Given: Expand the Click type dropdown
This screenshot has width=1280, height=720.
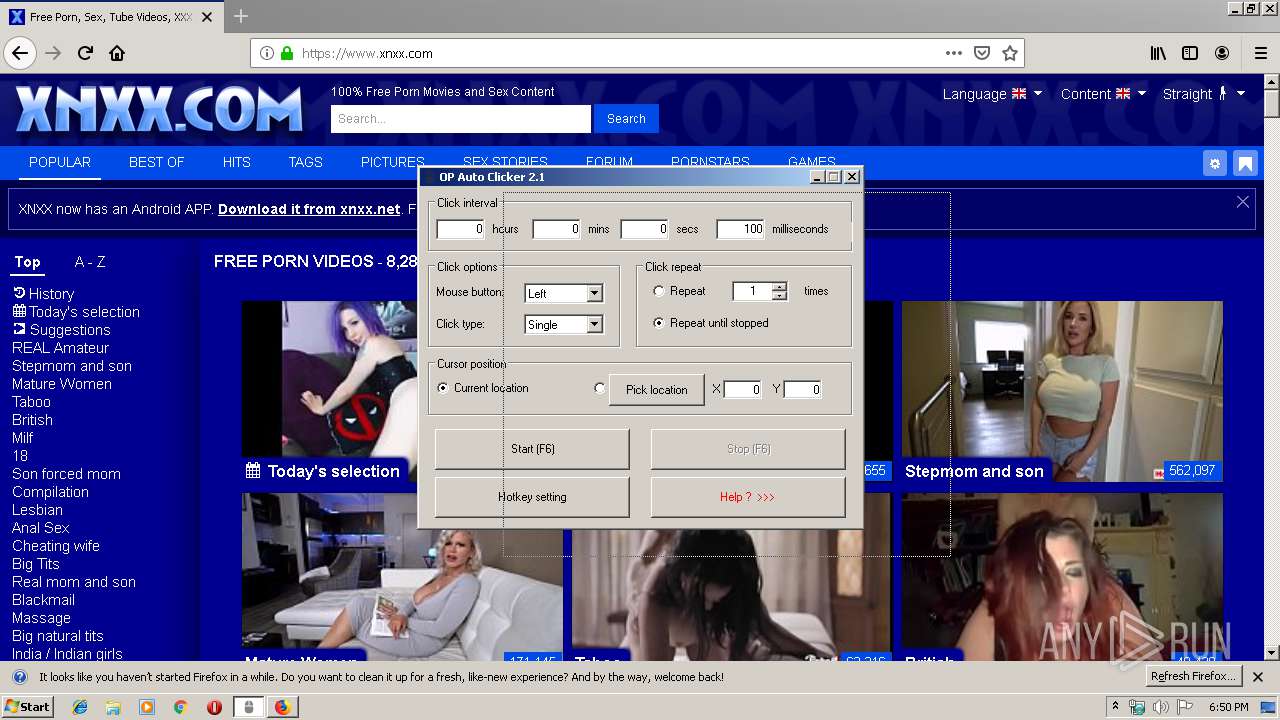Looking at the screenshot, I should (x=594, y=324).
